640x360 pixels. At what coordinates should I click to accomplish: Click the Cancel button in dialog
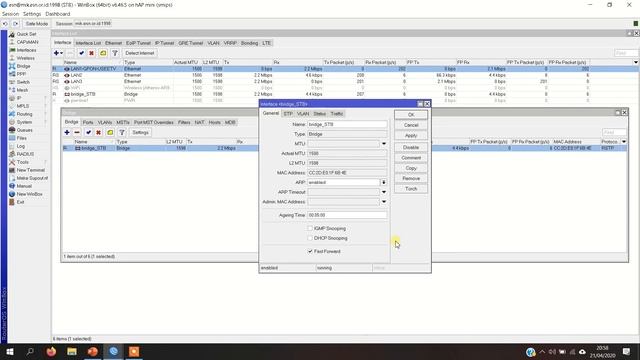tap(411, 125)
